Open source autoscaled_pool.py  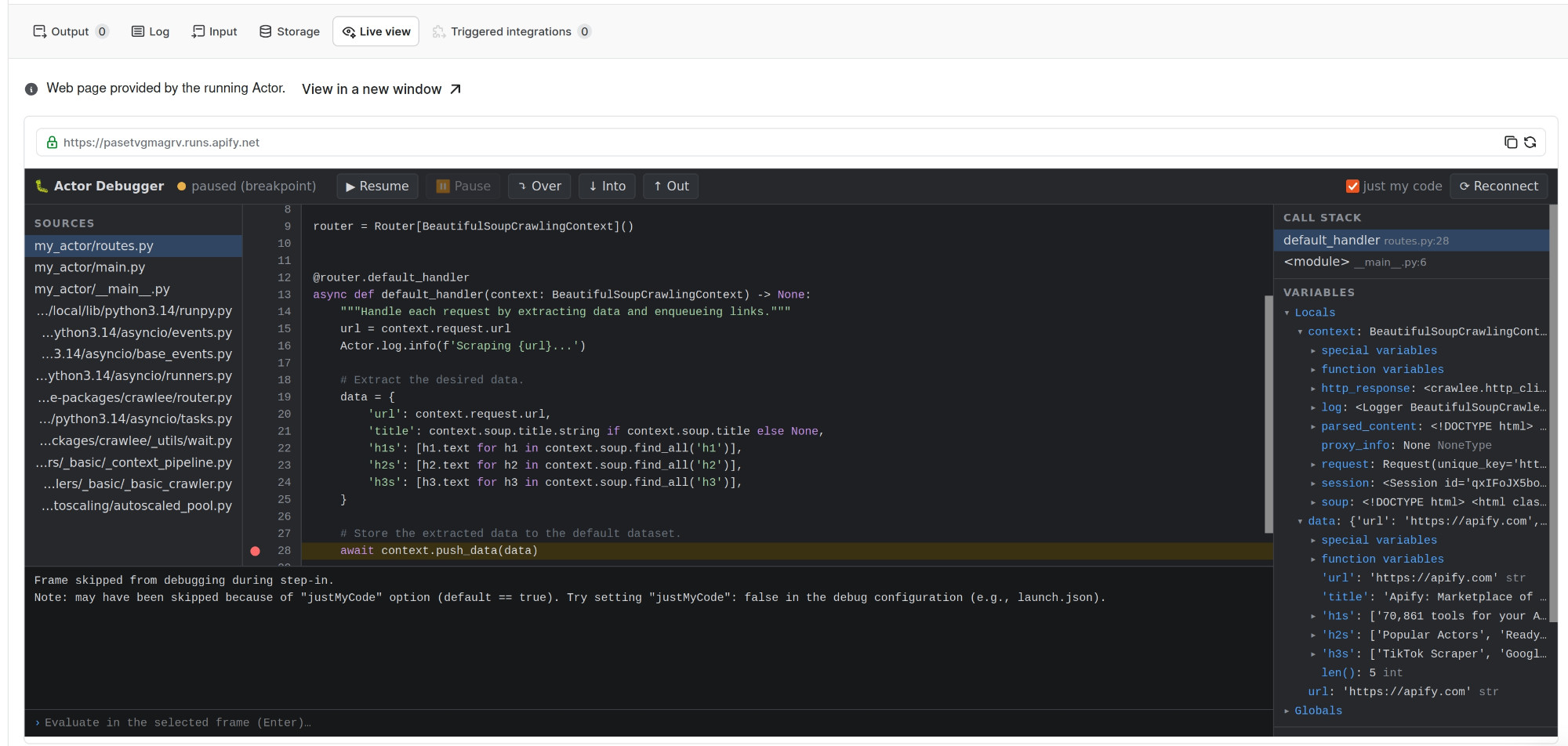point(133,506)
